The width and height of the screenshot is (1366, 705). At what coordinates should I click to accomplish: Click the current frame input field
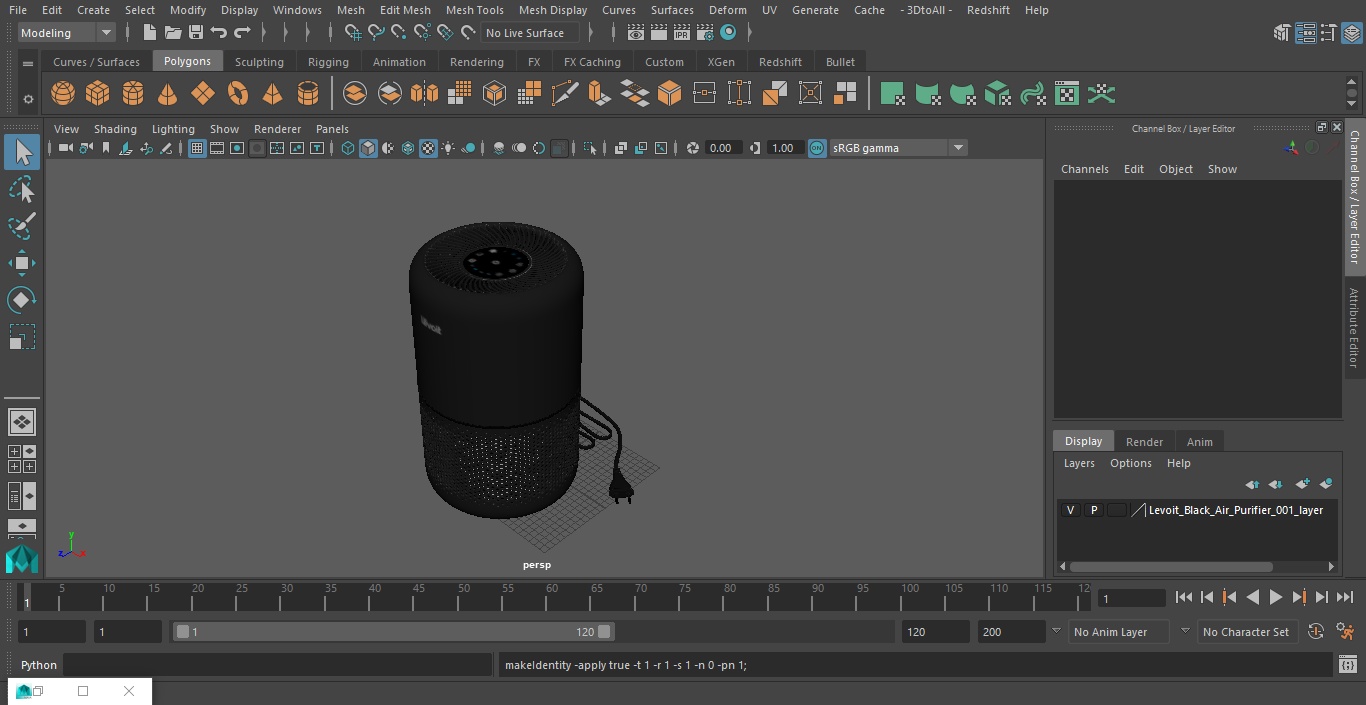(1131, 598)
